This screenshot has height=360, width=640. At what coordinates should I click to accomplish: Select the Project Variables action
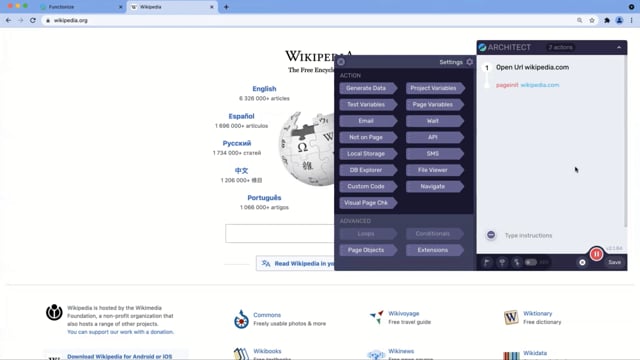(435, 88)
